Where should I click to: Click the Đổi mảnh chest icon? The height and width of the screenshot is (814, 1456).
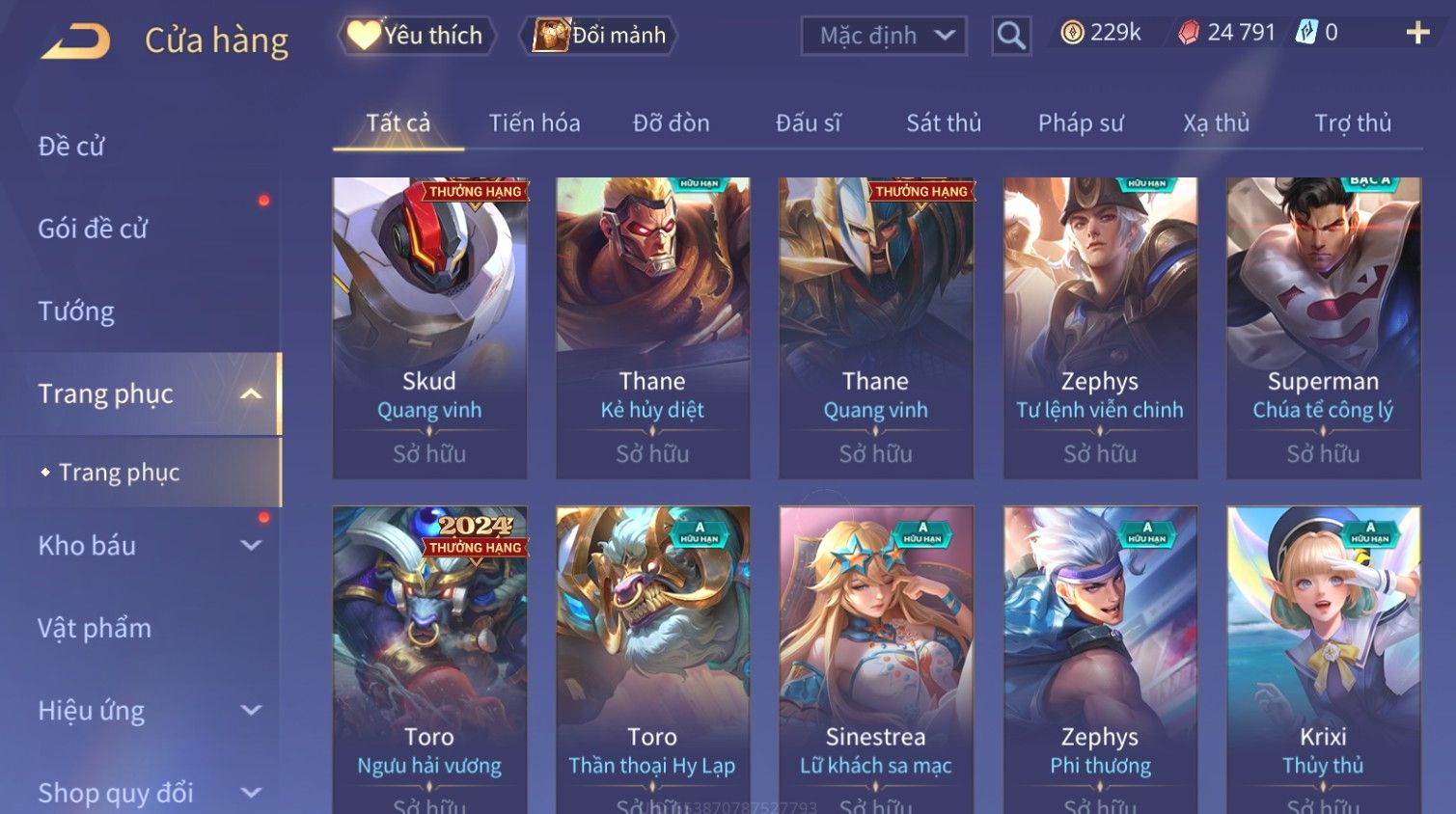[x=550, y=36]
